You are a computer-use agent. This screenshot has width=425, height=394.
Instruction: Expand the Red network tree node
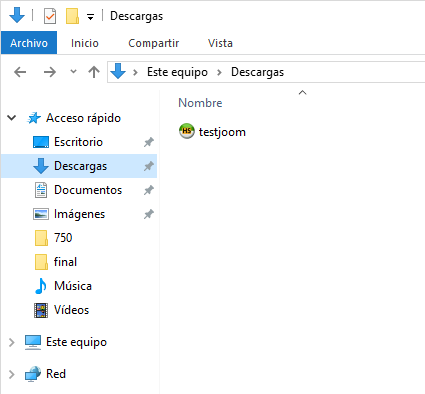tap(12, 374)
